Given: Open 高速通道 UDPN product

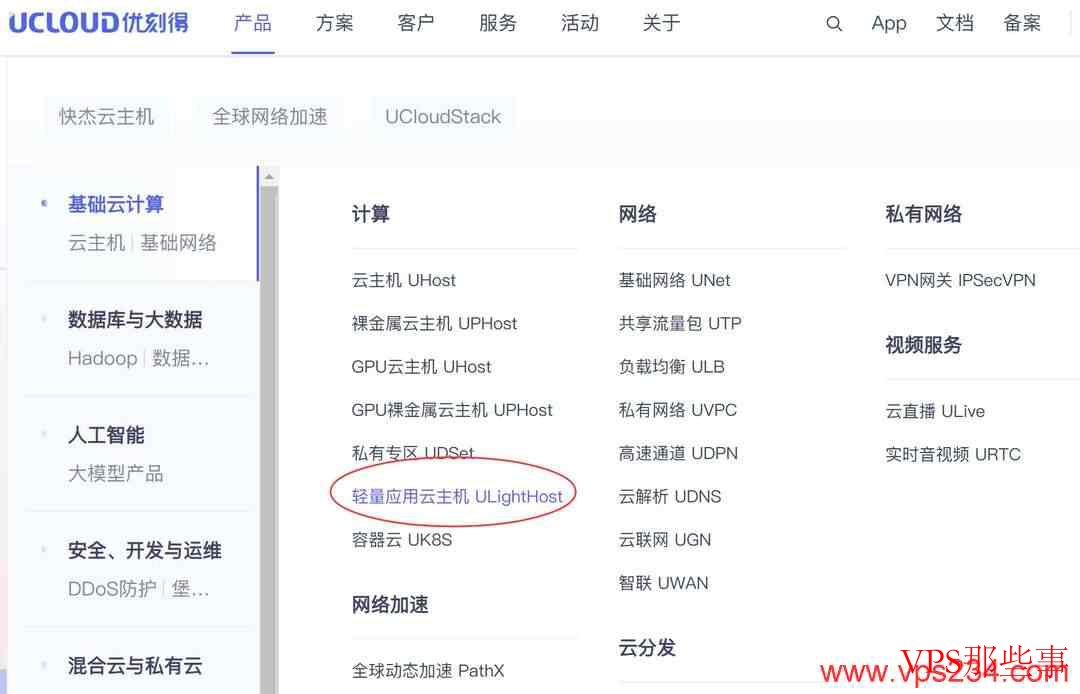Looking at the screenshot, I should tap(678, 453).
